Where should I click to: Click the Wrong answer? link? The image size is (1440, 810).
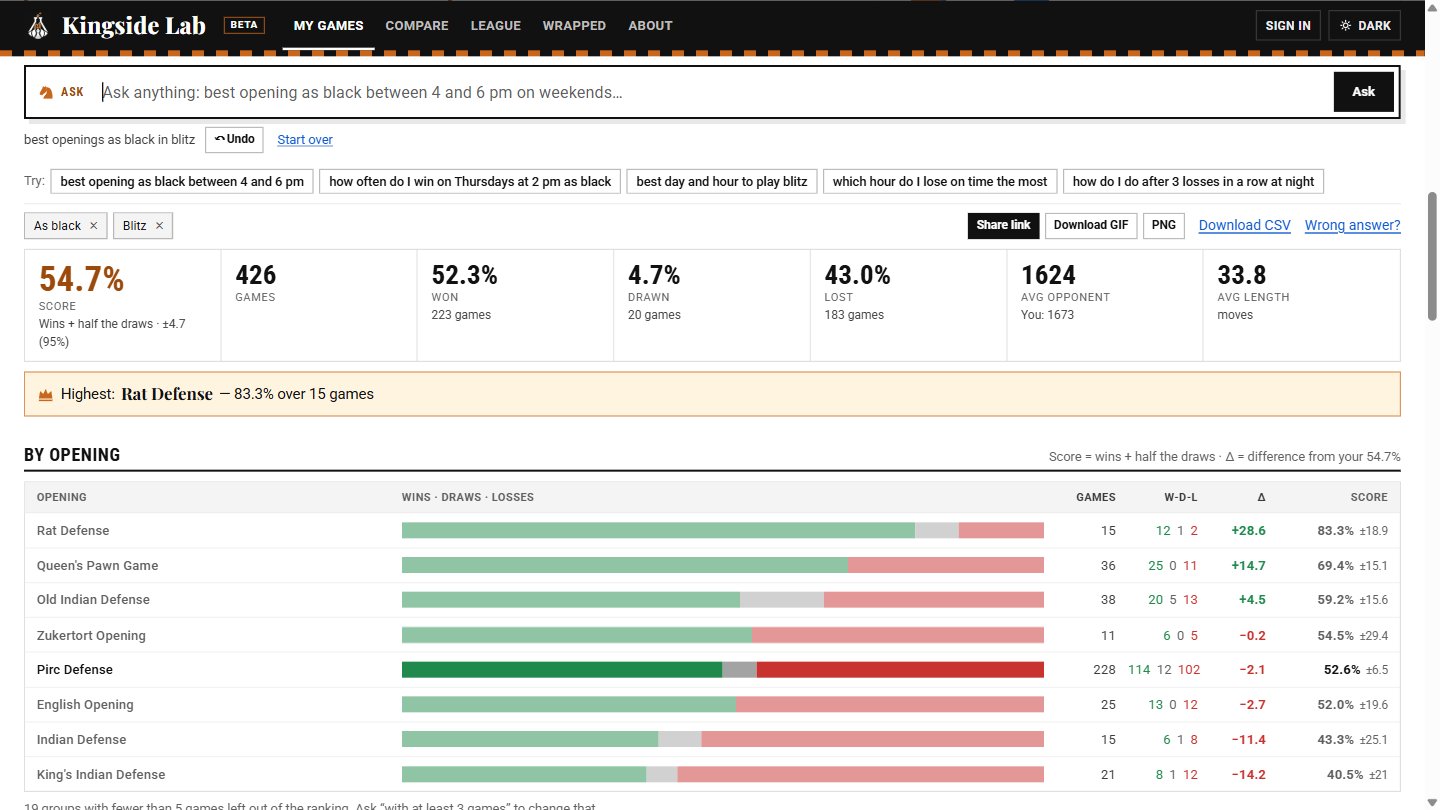(1353, 225)
